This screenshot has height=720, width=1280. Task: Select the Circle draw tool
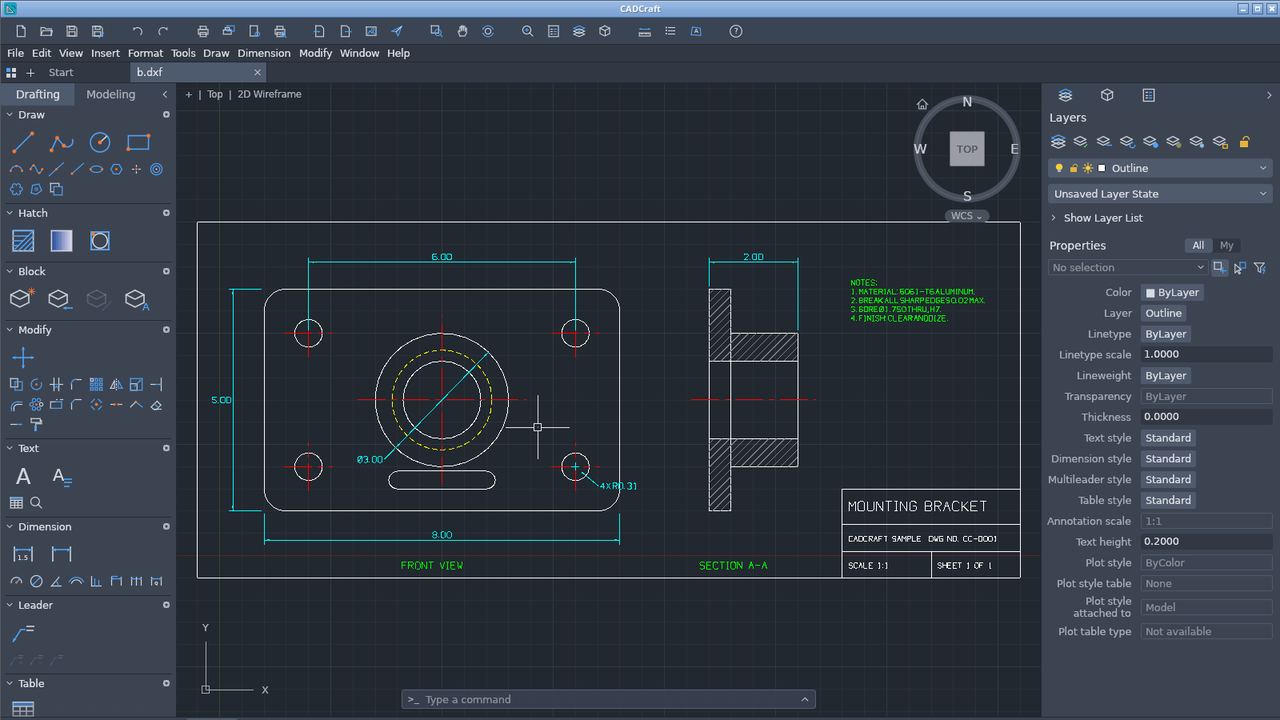[x=100, y=143]
